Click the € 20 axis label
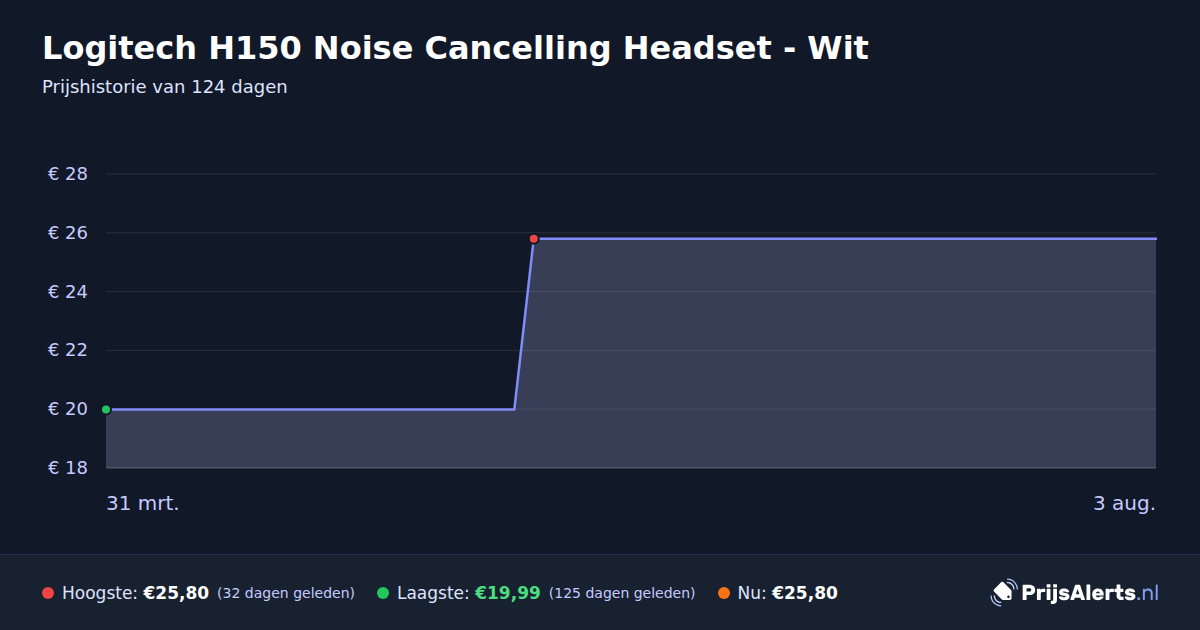This screenshot has width=1200, height=630. point(68,409)
